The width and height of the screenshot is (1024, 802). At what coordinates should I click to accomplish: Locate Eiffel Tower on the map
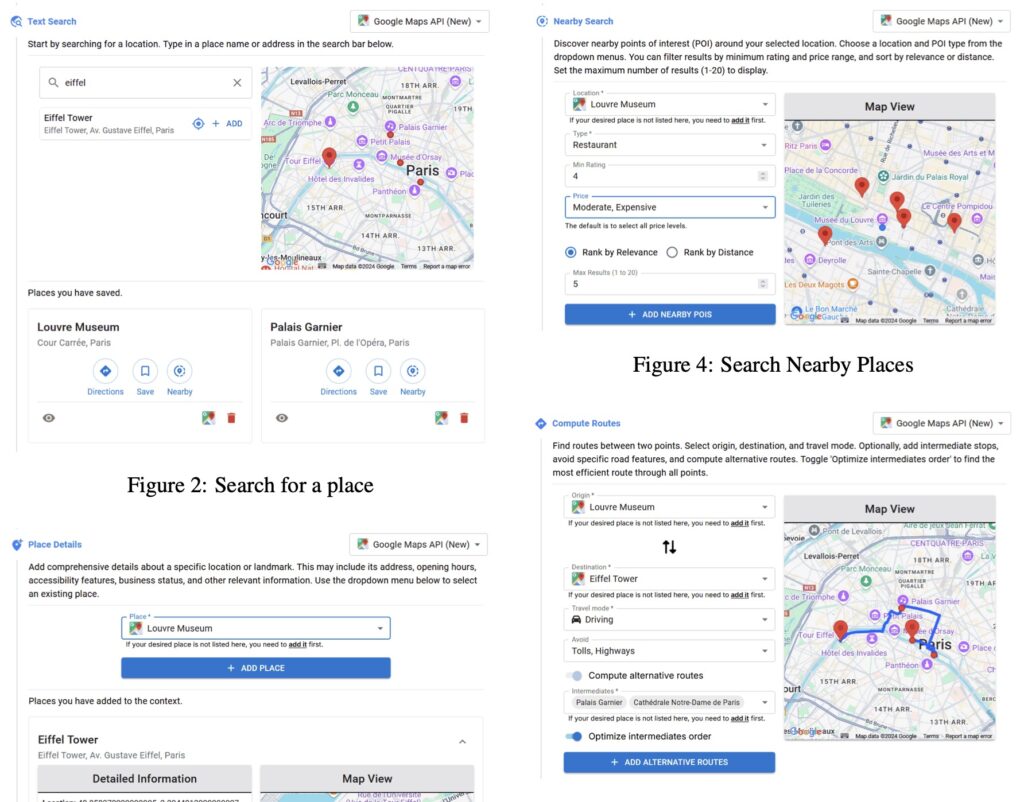point(199,123)
